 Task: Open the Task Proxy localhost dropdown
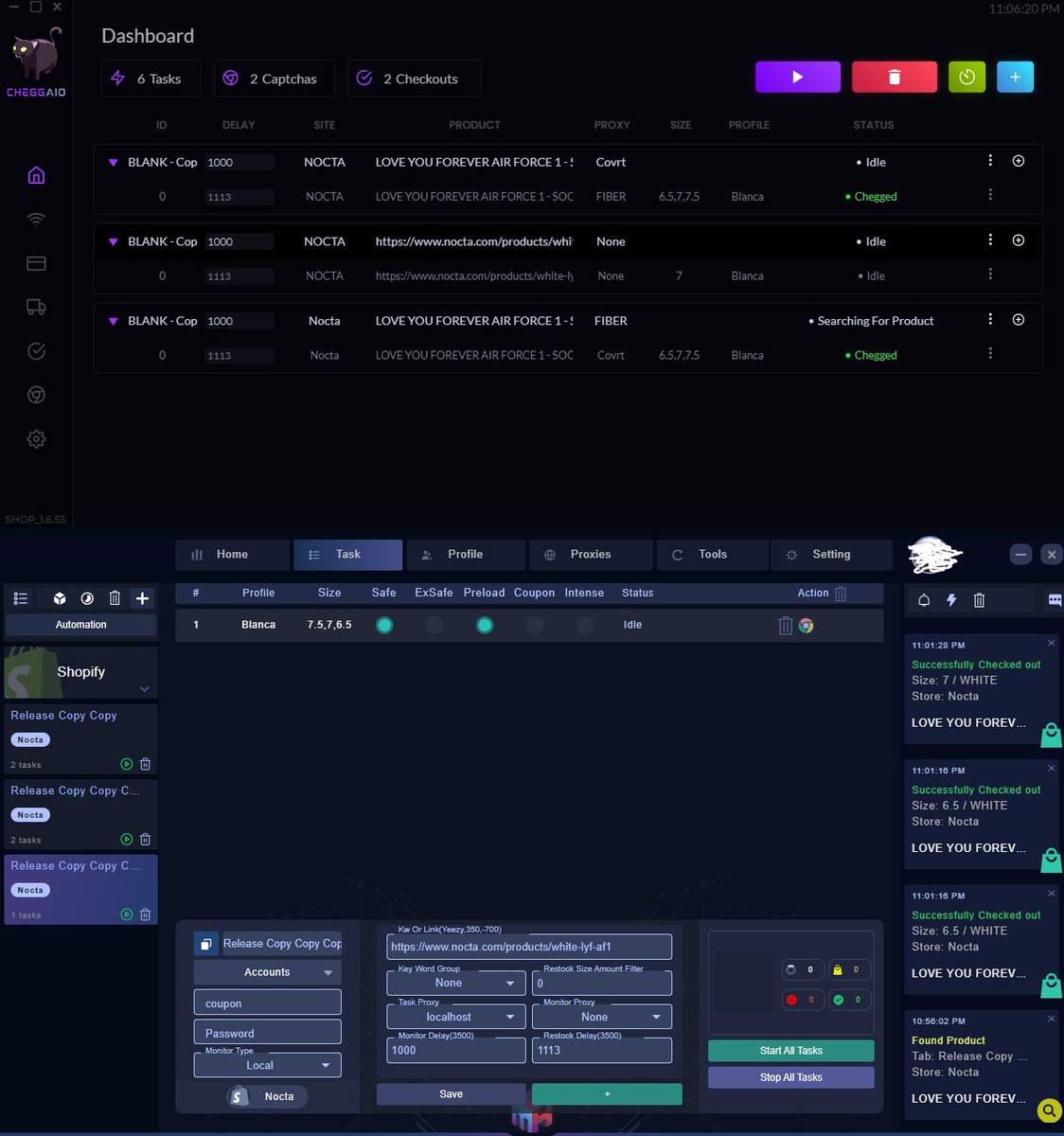455,1017
